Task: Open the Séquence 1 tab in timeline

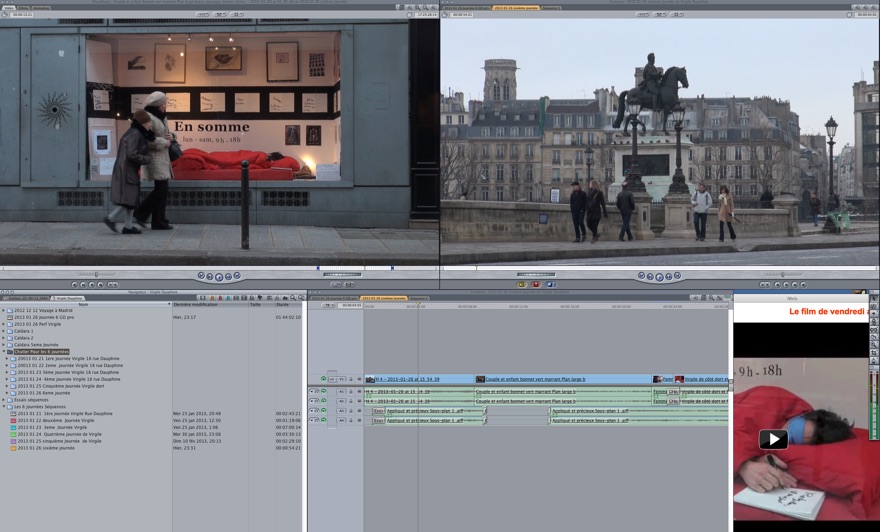Action: coord(419,298)
